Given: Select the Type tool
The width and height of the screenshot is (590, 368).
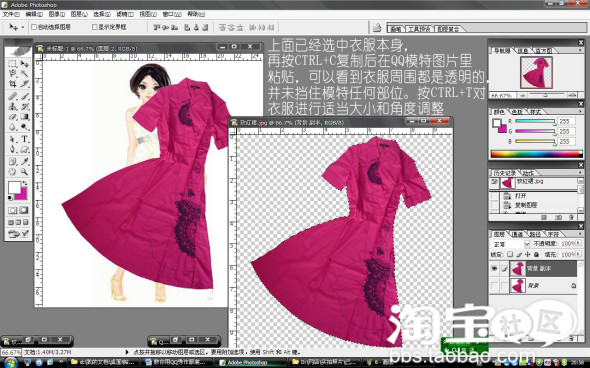Looking at the screenshot, I should (x=24, y=139).
